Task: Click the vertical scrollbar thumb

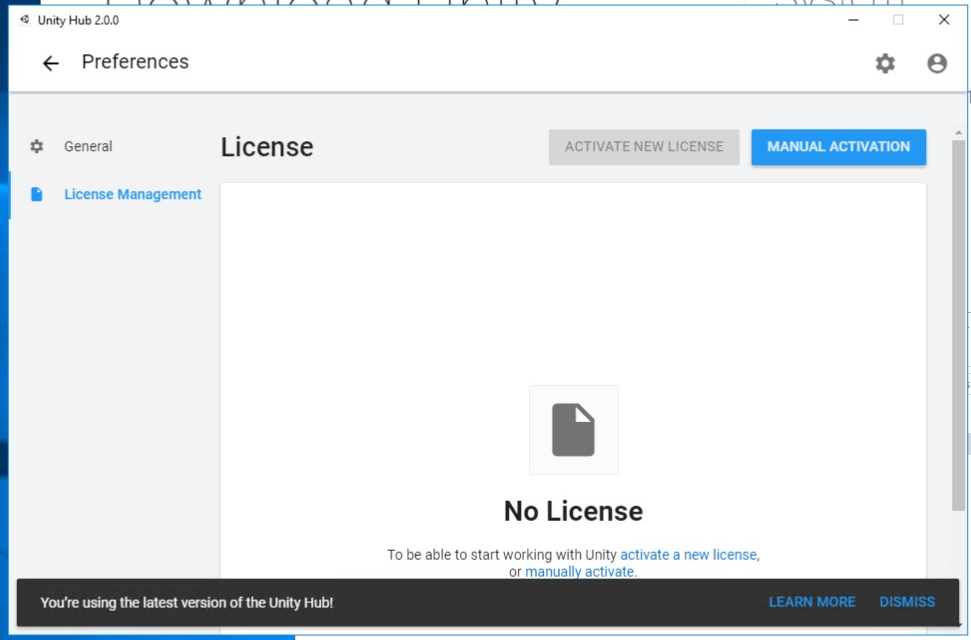Action: click(959, 325)
